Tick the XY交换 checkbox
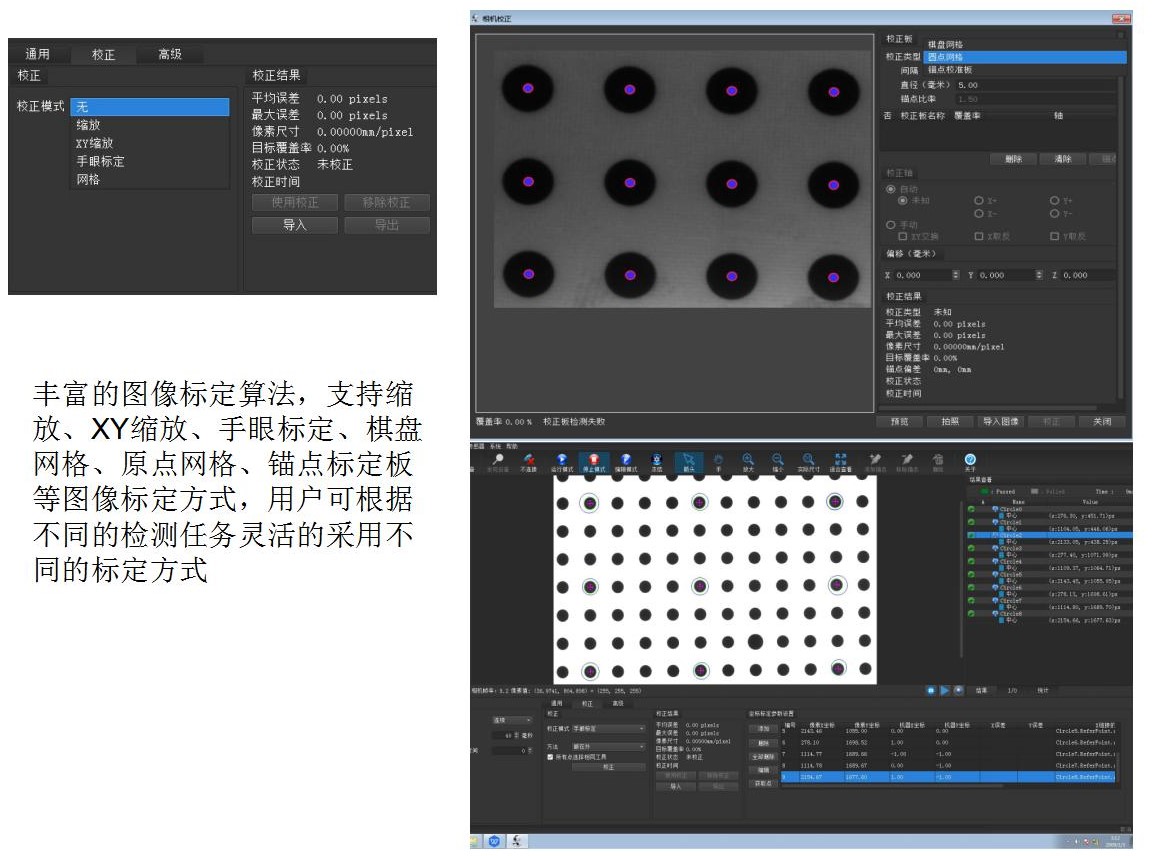The image size is (1160, 856). [903, 236]
